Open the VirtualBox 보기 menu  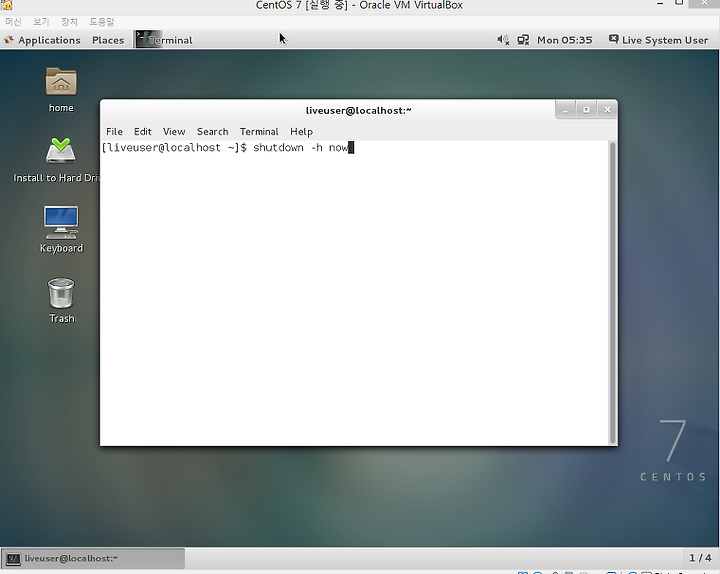coord(41,22)
